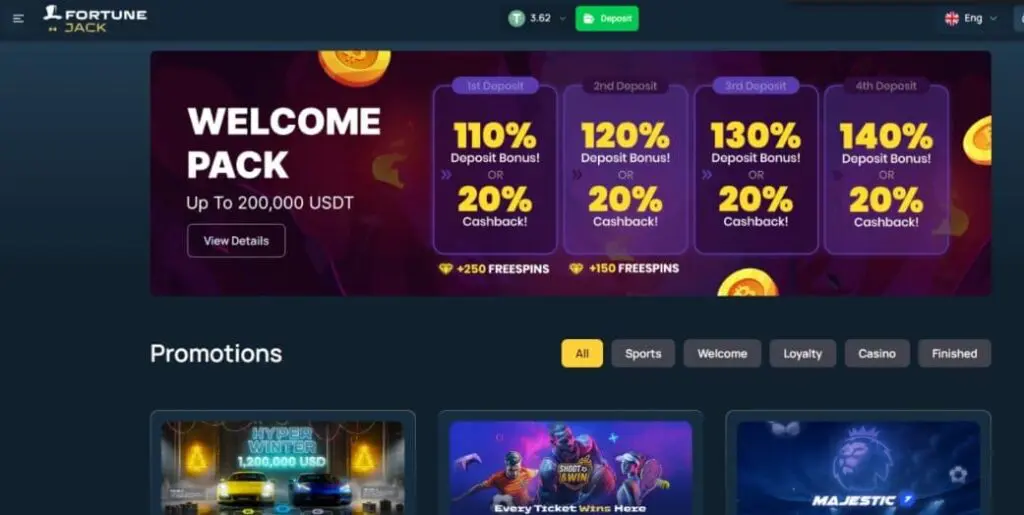Image resolution: width=1024 pixels, height=515 pixels.
Task: Click the green Deposit button
Action: pos(607,18)
